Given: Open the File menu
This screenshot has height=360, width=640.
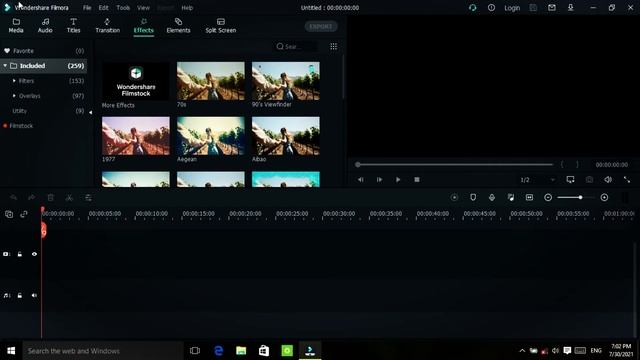Looking at the screenshot, I should tap(87, 8).
